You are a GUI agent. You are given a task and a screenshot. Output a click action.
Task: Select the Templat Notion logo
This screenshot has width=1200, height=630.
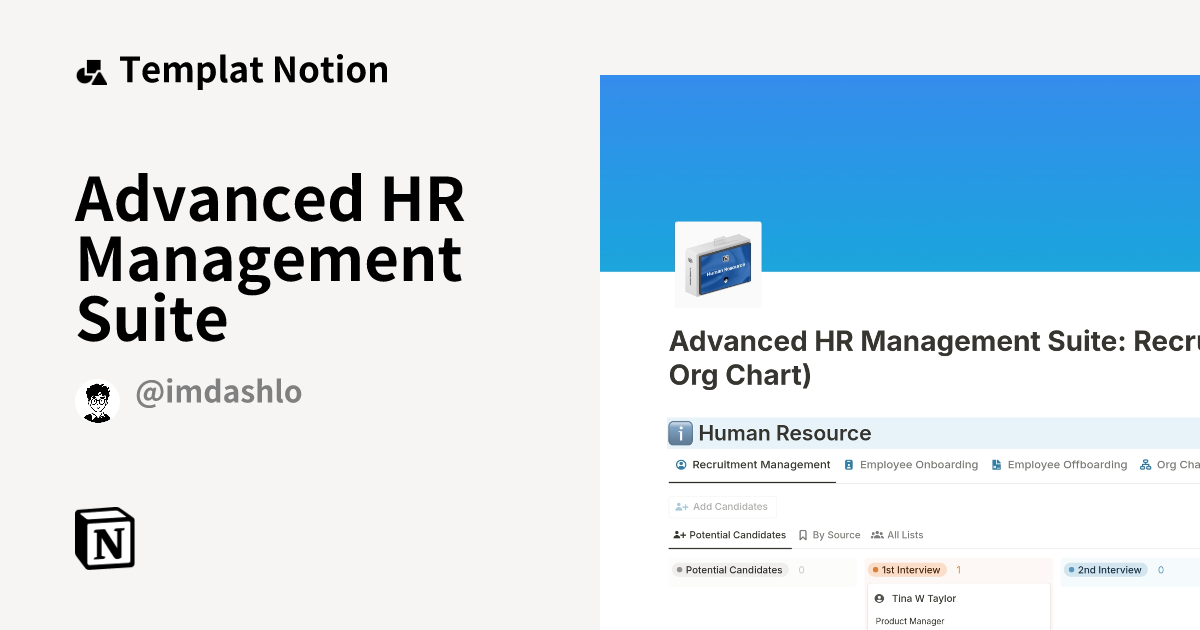92,69
